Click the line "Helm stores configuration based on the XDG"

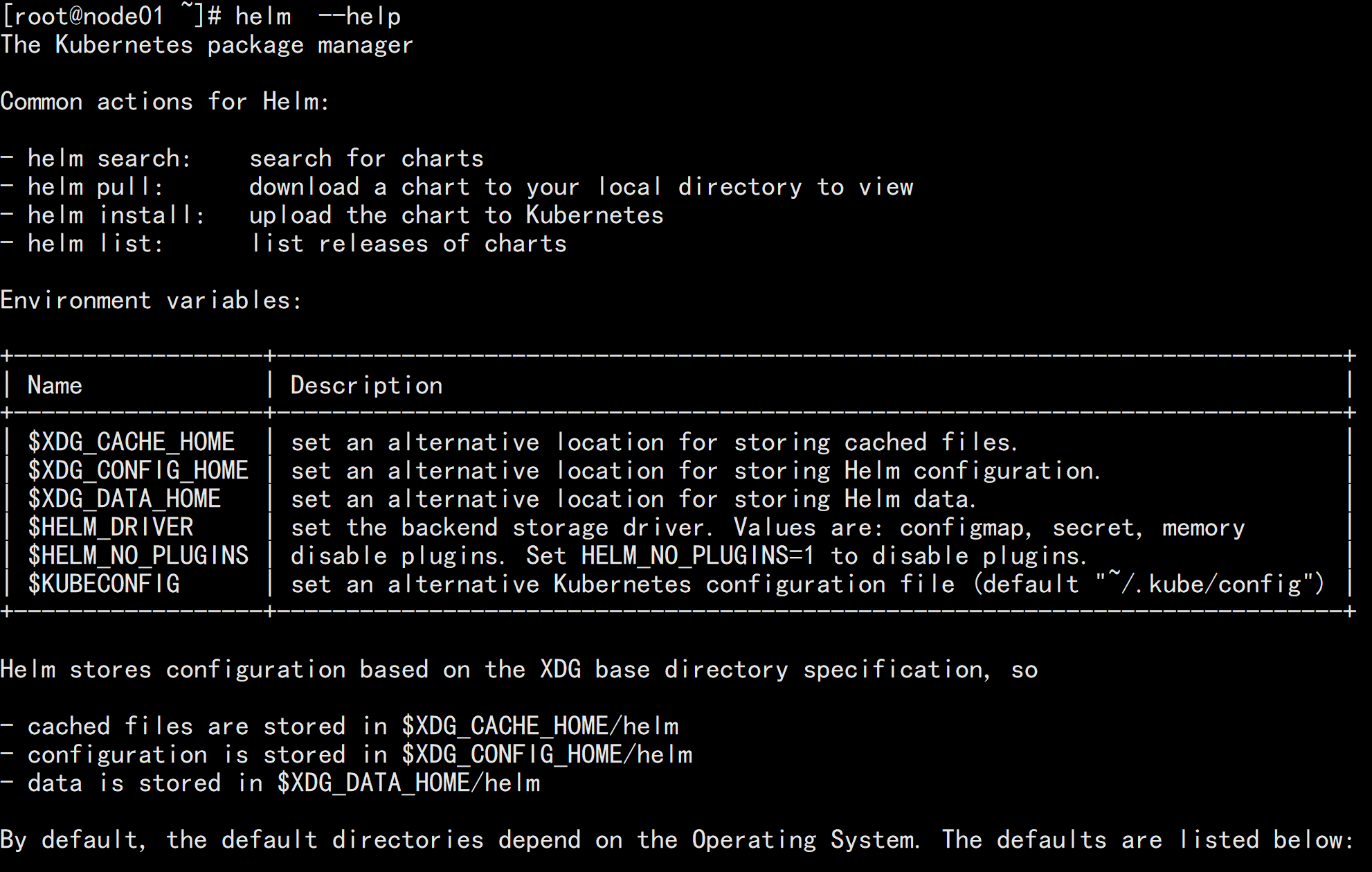pos(290,670)
